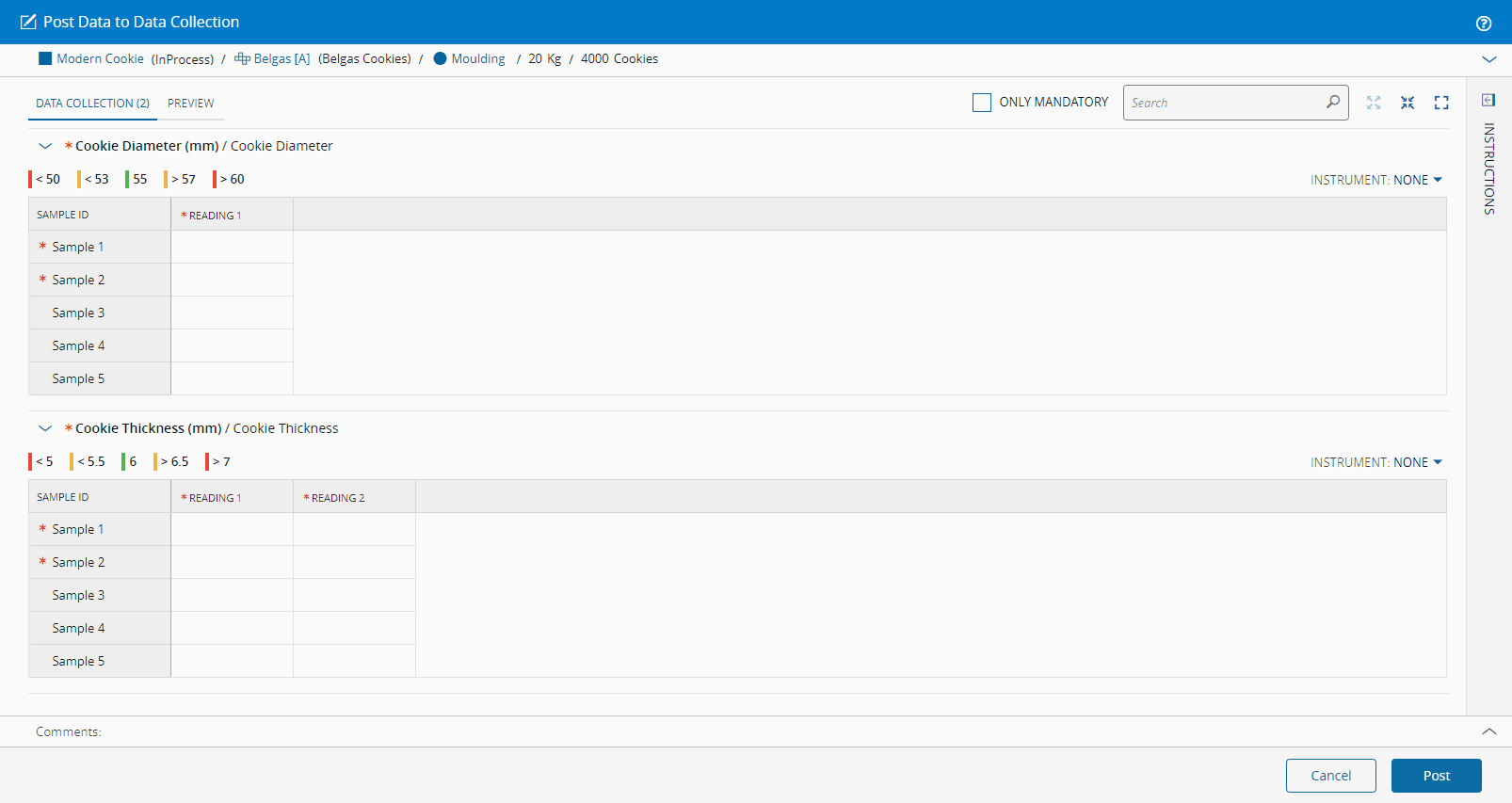Click the Moulding step circle icon

pyautogui.click(x=440, y=58)
